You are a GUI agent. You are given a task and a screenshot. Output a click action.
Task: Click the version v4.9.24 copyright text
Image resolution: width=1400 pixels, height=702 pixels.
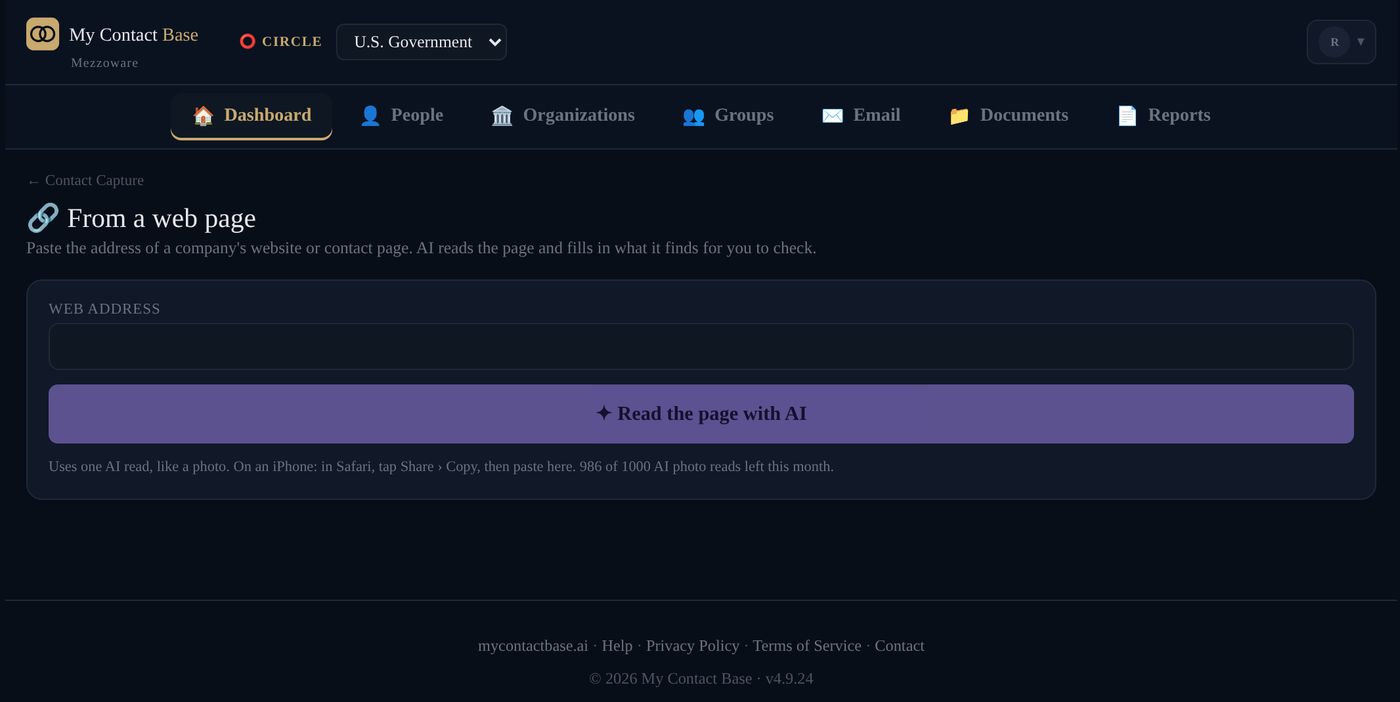point(701,679)
